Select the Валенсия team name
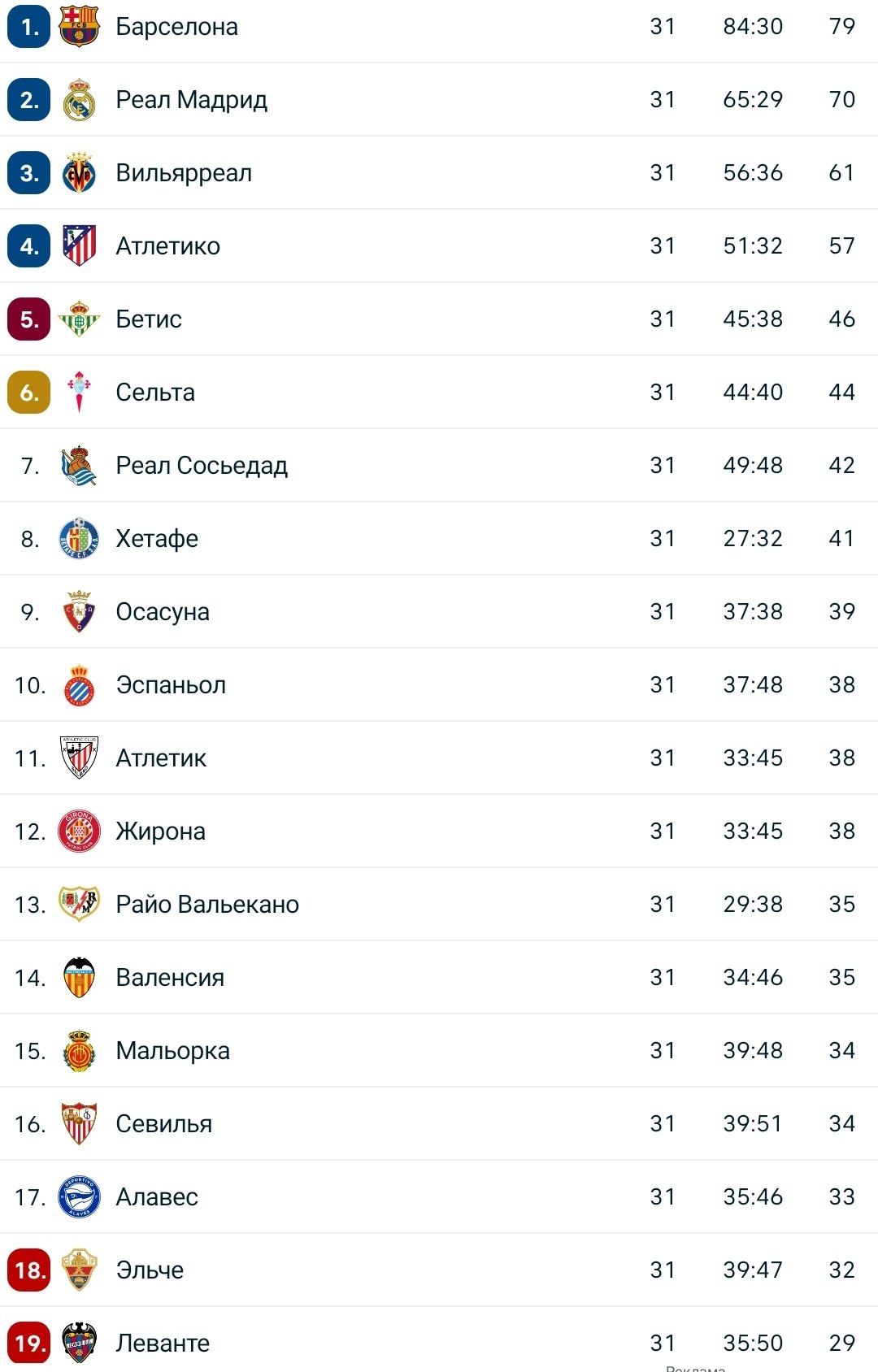The height and width of the screenshot is (1372, 878). [x=170, y=977]
